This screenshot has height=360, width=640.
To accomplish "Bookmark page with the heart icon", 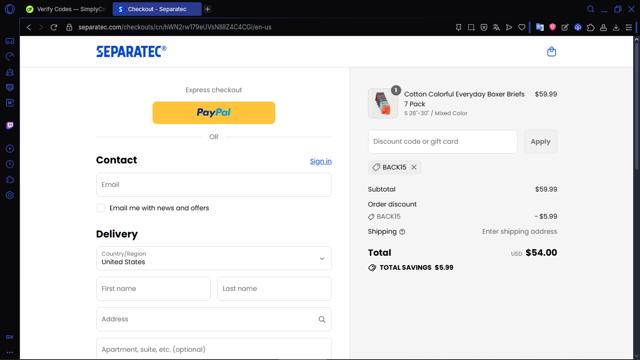I will (522, 27).
